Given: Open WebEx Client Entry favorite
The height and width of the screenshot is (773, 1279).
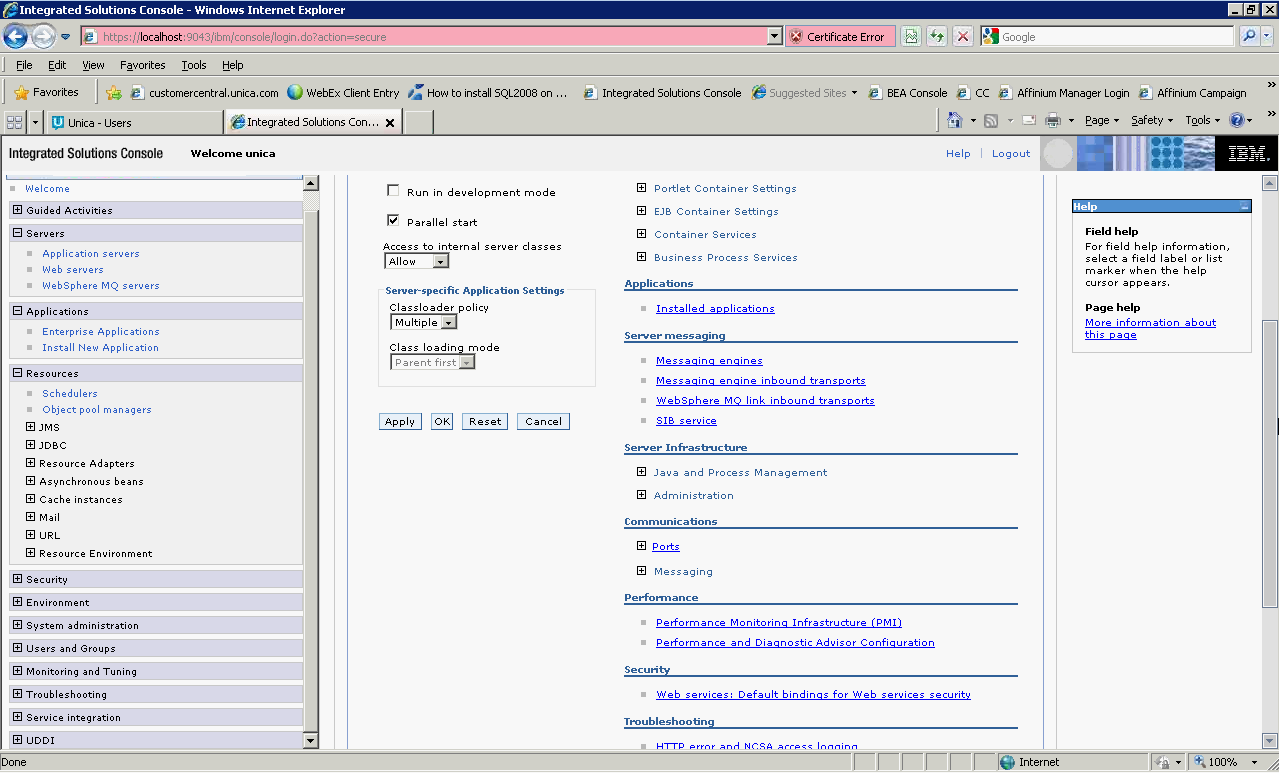Looking at the screenshot, I should (343, 93).
